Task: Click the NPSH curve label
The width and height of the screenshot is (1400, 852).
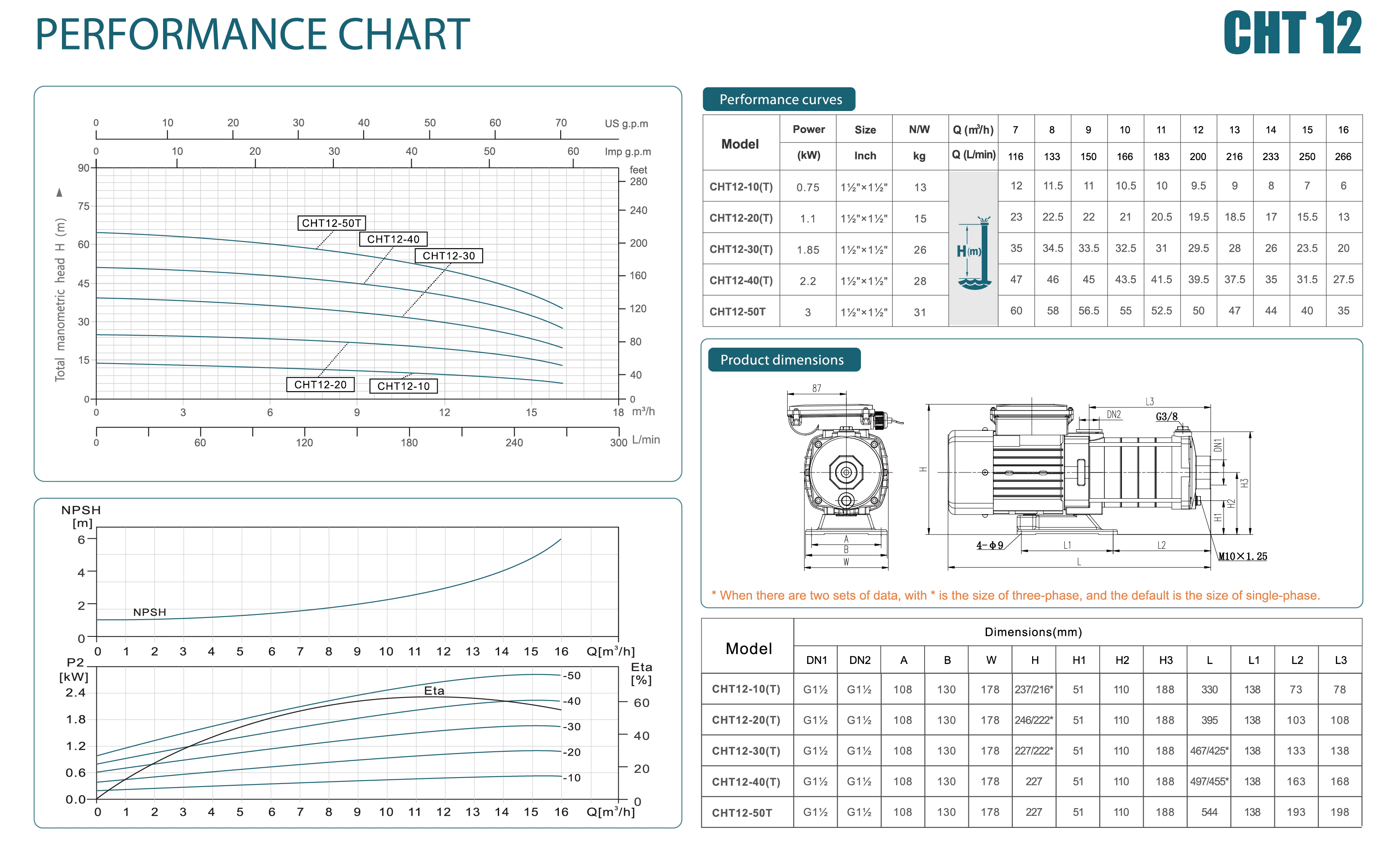Action: pyautogui.click(x=149, y=612)
